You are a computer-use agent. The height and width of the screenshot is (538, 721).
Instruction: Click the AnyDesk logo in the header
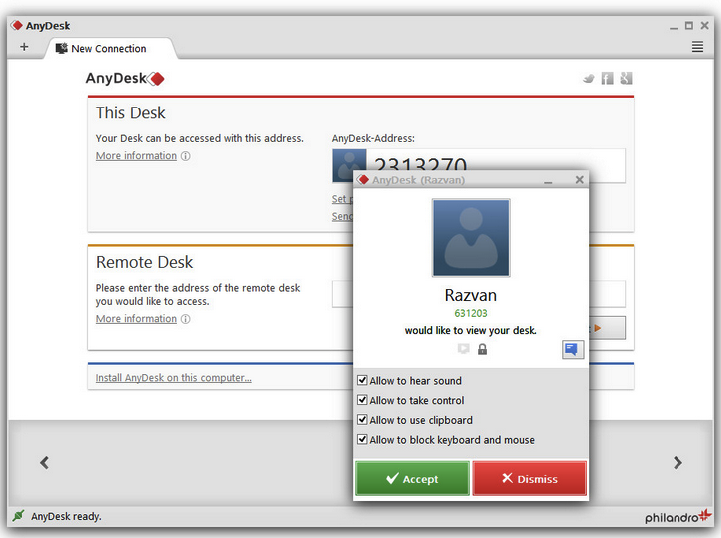[125, 79]
